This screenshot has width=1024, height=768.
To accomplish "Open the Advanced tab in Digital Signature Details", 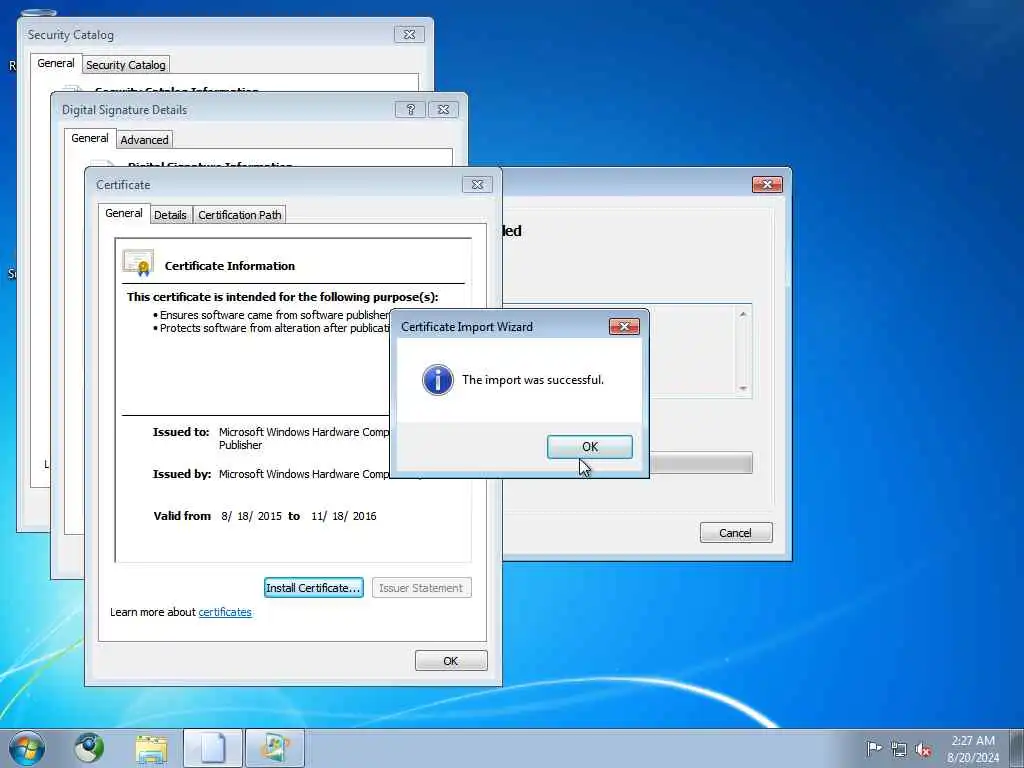I will (x=144, y=140).
